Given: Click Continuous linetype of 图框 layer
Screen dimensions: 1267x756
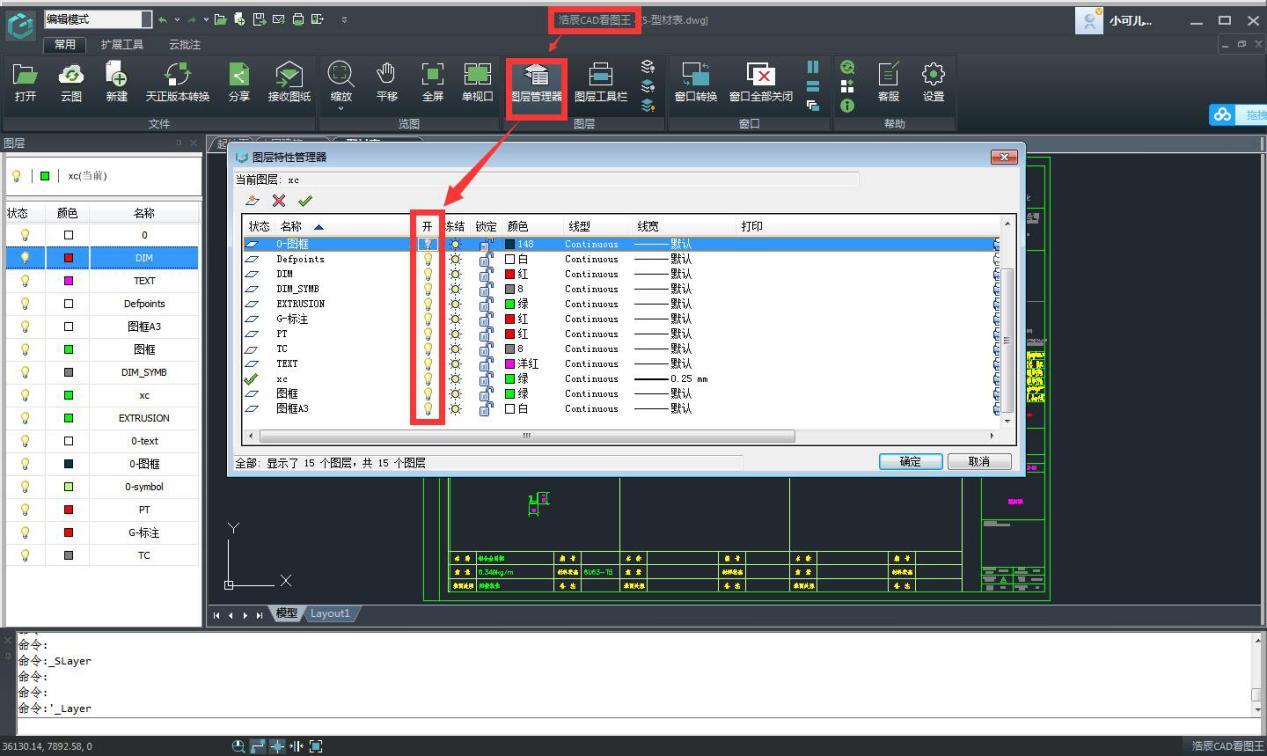Looking at the screenshot, I should coord(591,394).
